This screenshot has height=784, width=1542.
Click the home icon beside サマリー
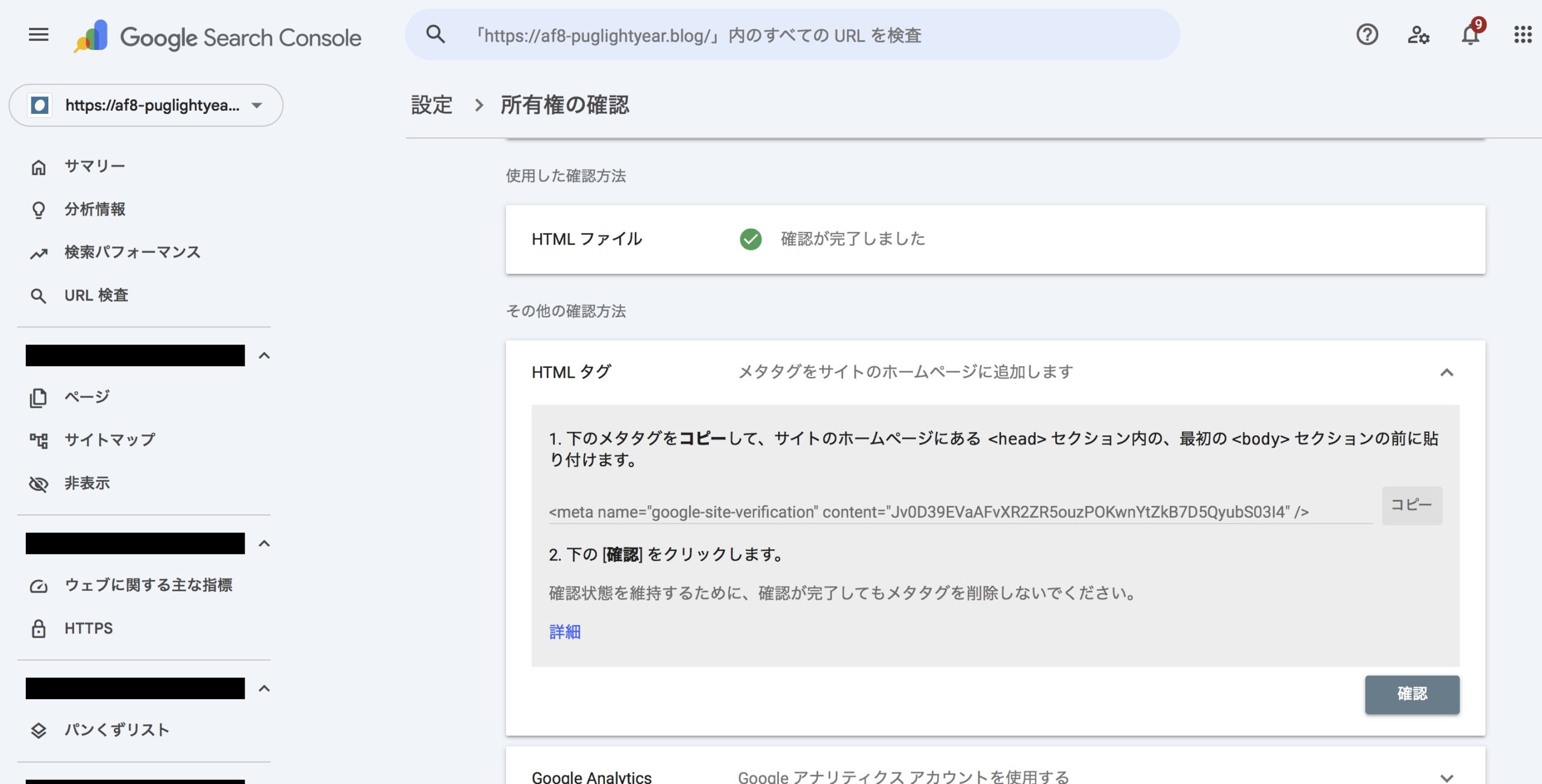point(39,167)
